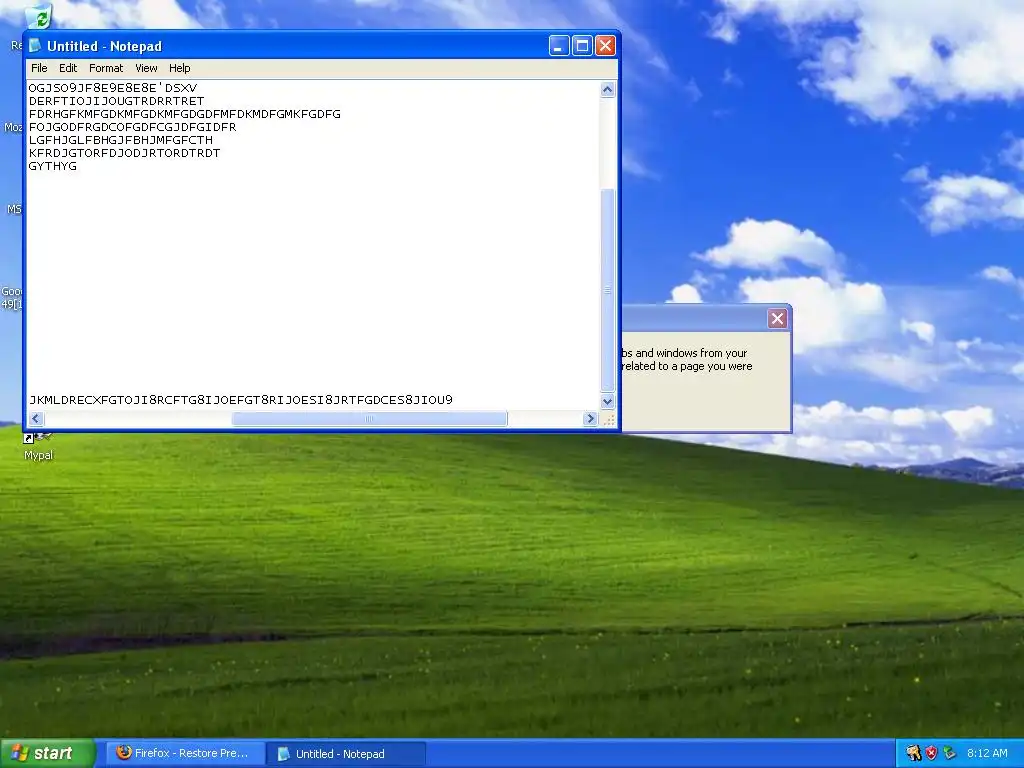Click the Notepad resize grip corner

[x=609, y=419]
